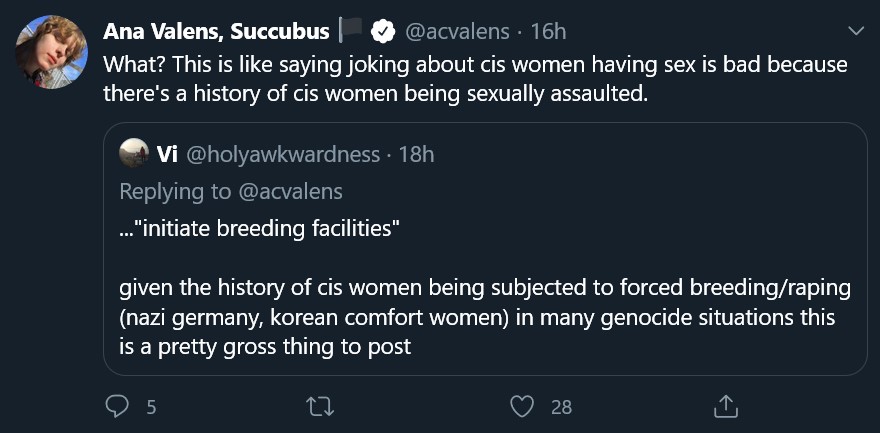880x433 pixels.
Task: Open the quoted tweet at "initiate breeding facilities"
Action: coord(260,228)
